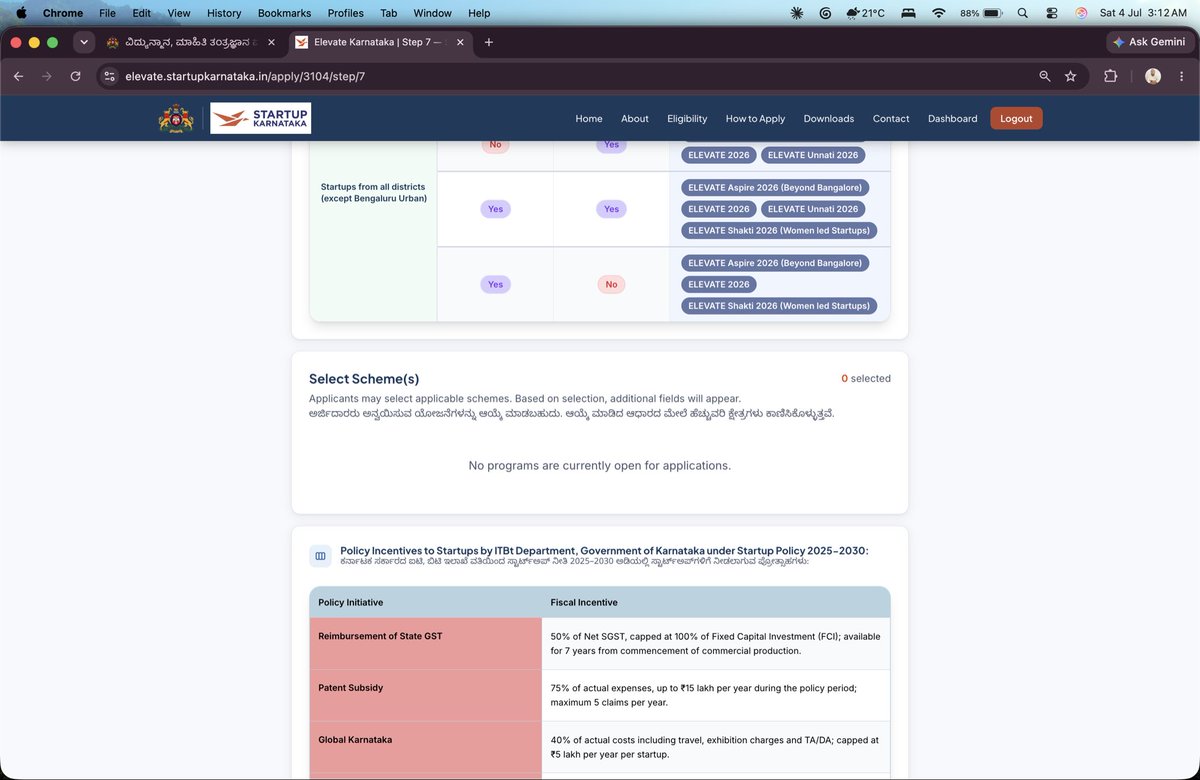The height and width of the screenshot is (780, 1200).
Task: Click the Siri icon in menu bar
Action: 1081,13
